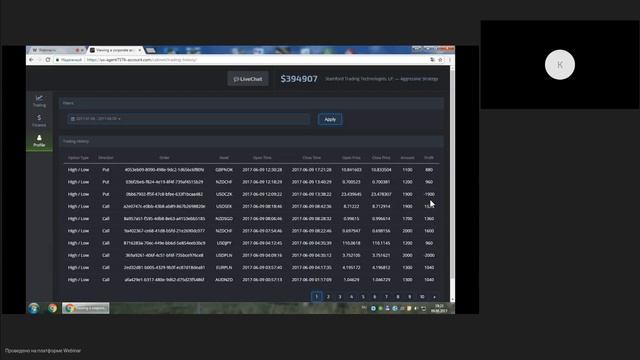The image size is (640, 360).
Task: Go to pagination page 2
Action: pos(328,297)
